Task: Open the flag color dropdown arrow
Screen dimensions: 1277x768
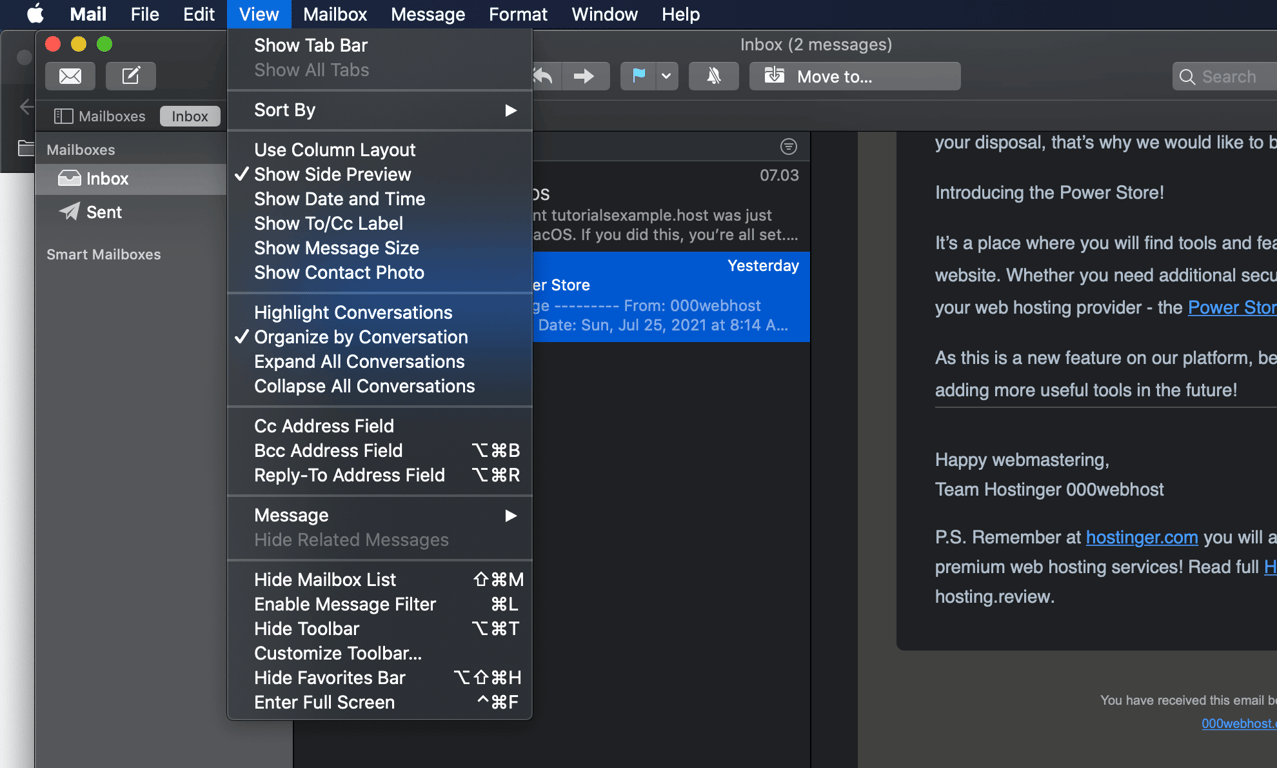Action: (x=664, y=76)
